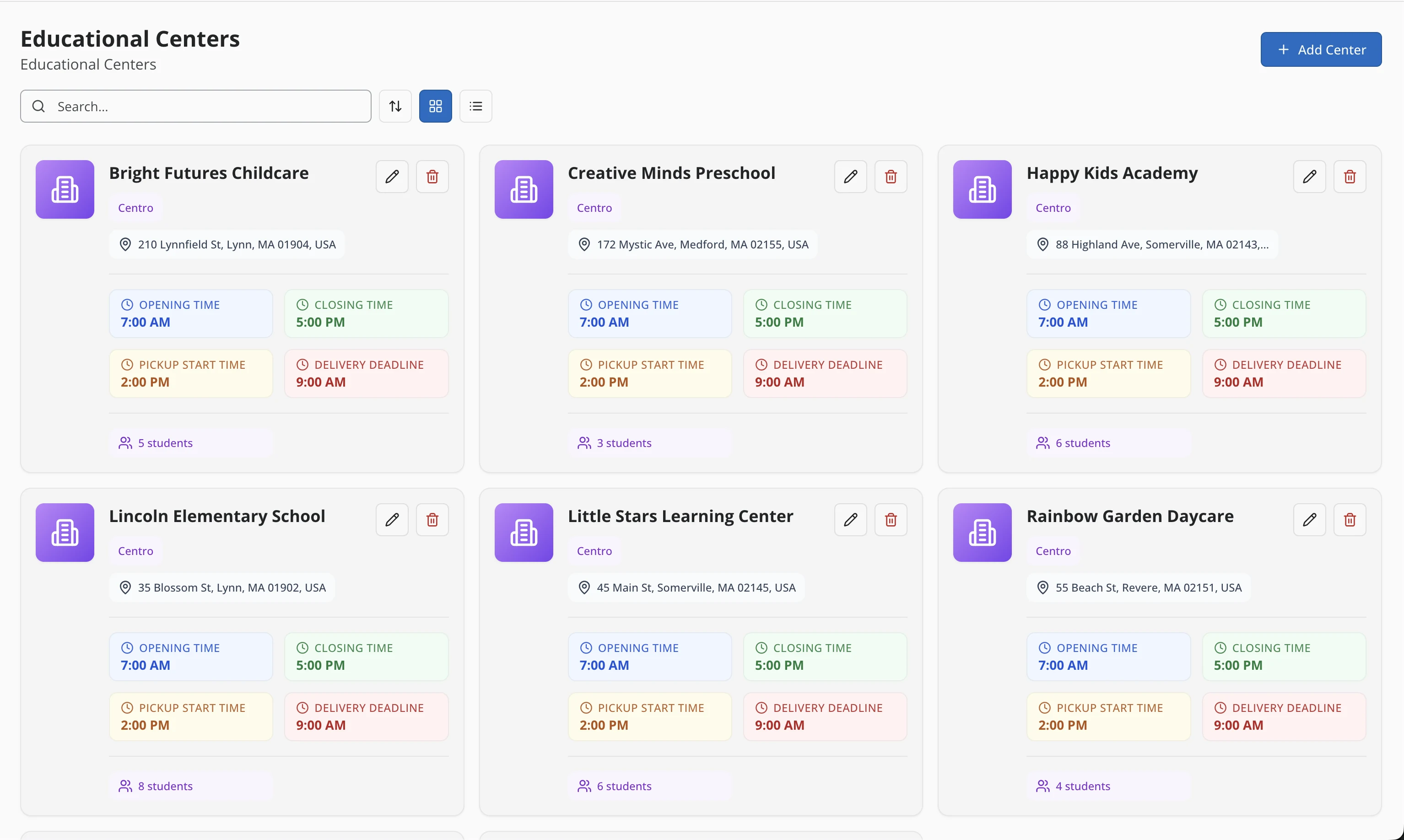Click the 5 students badge
The height and width of the screenshot is (840, 1404).
pyautogui.click(x=191, y=442)
